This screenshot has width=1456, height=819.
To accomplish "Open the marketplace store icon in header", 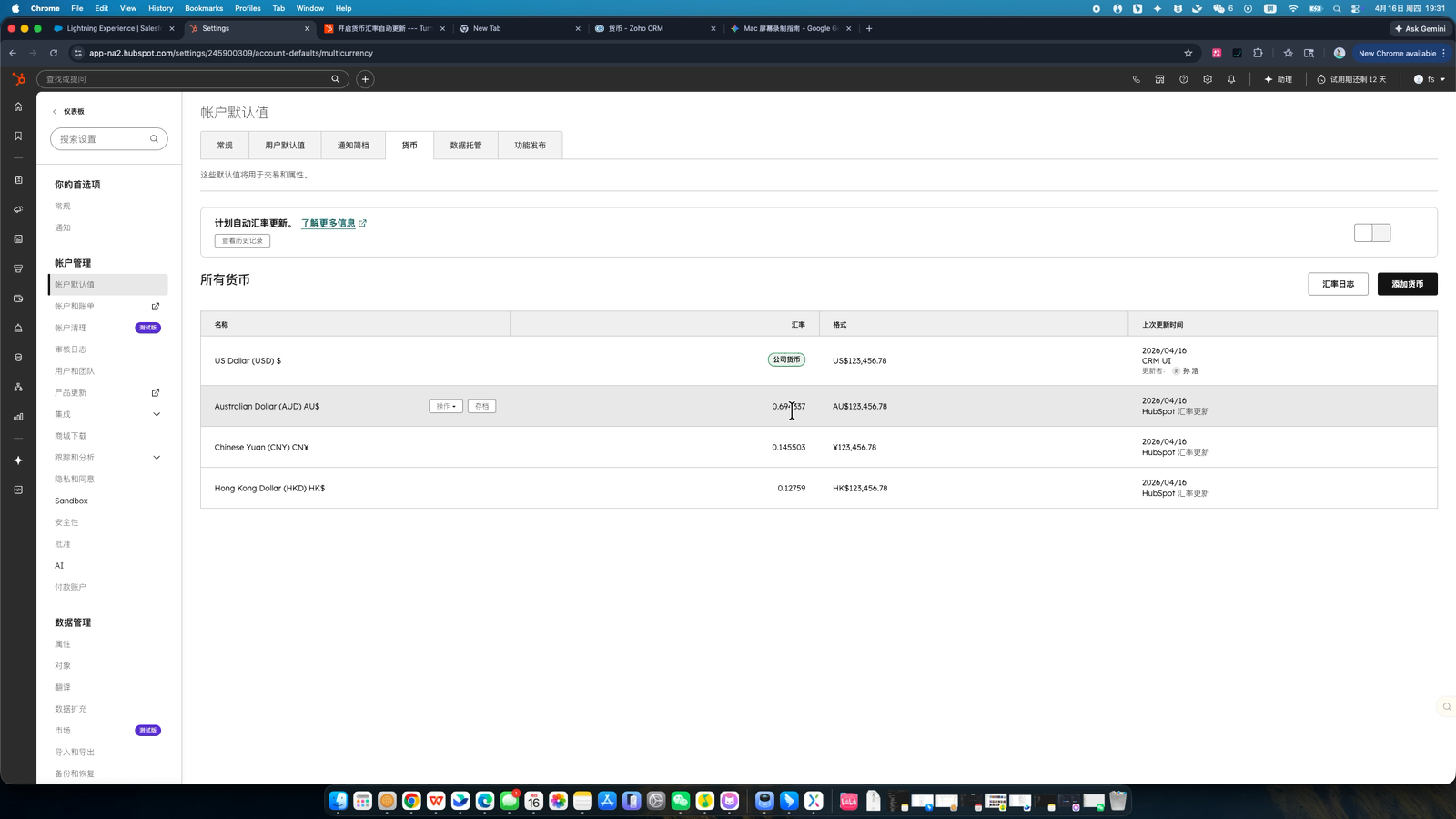I will click(x=1159, y=79).
